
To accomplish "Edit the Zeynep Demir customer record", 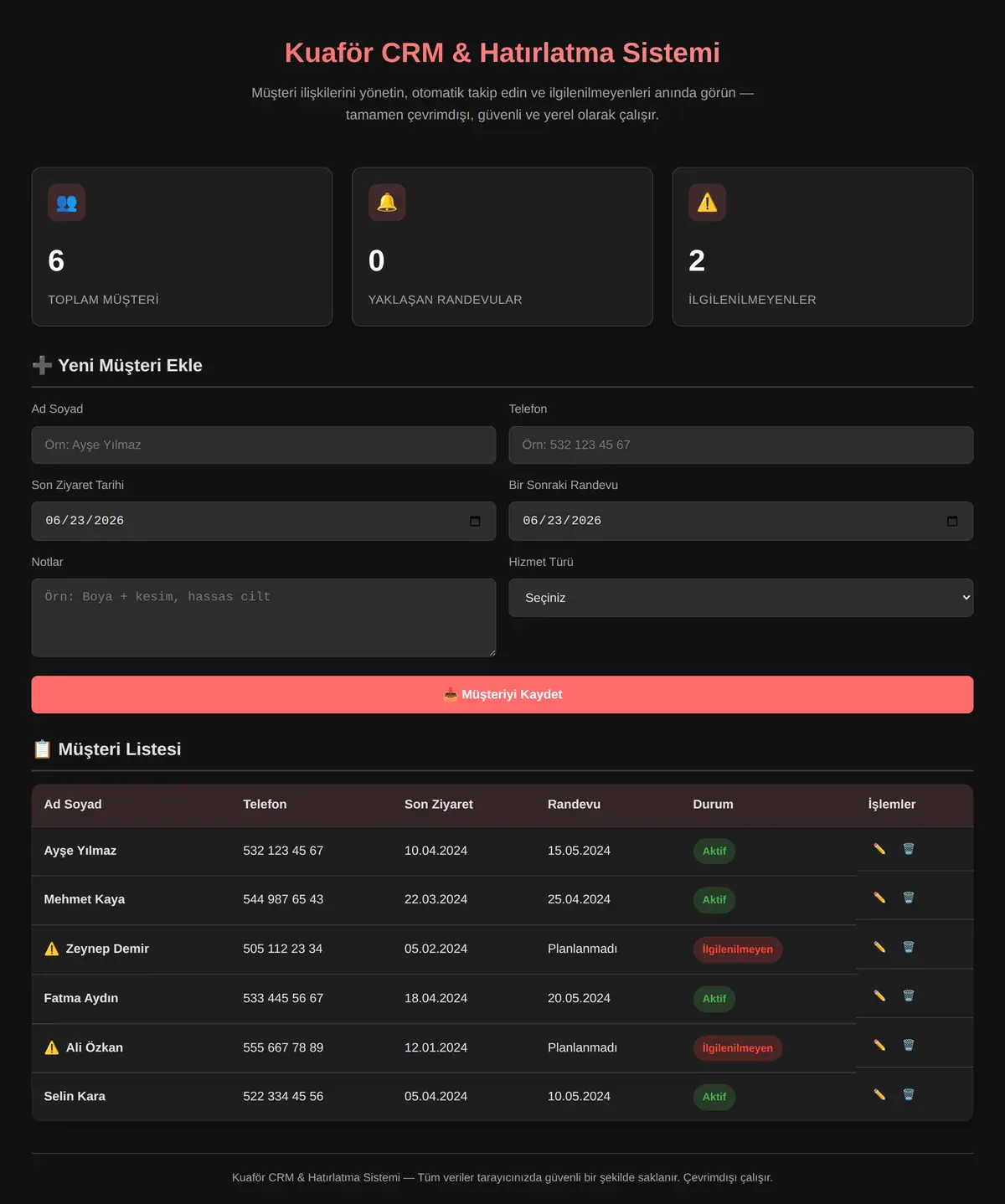I will tap(879, 947).
